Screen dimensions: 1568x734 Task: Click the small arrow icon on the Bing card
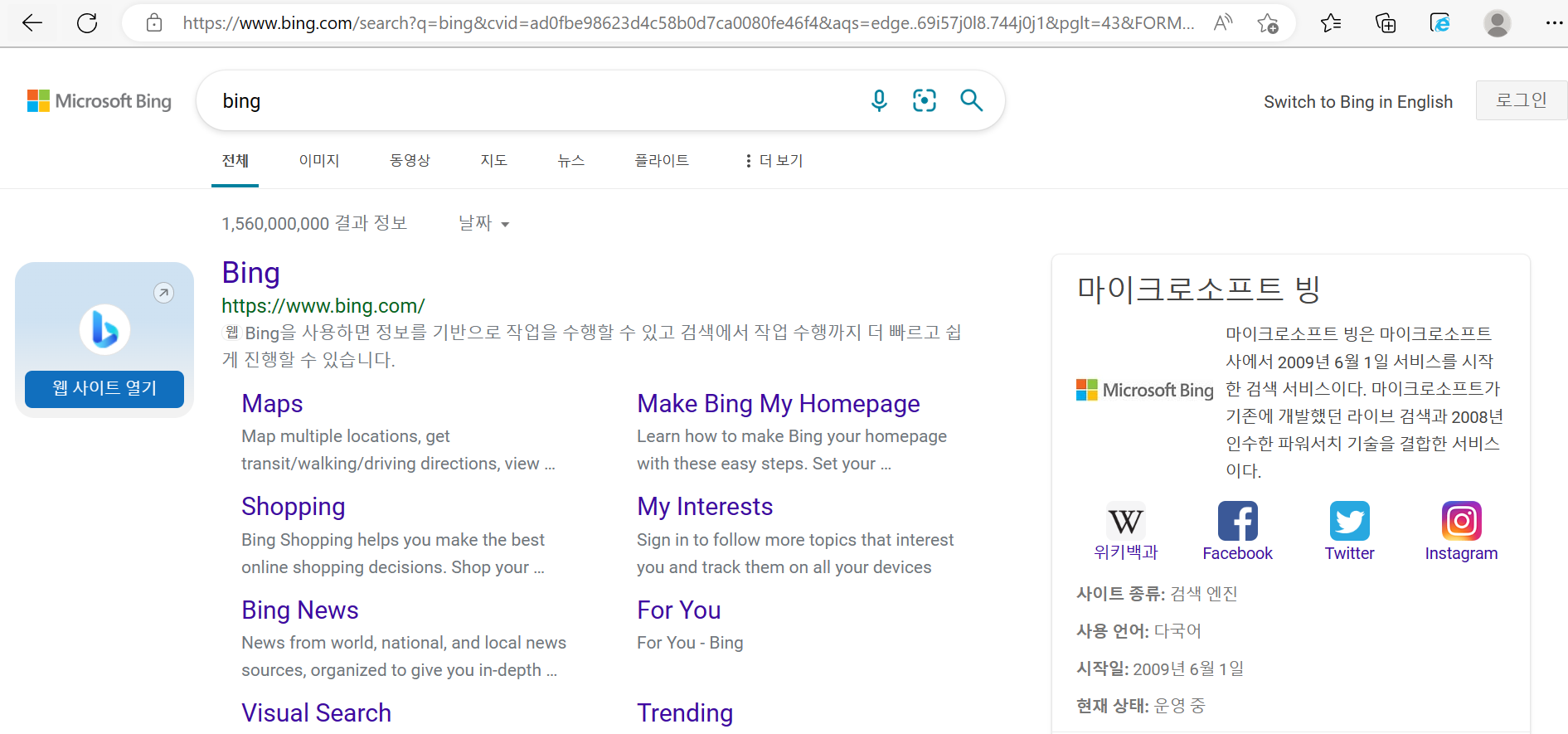click(x=164, y=293)
